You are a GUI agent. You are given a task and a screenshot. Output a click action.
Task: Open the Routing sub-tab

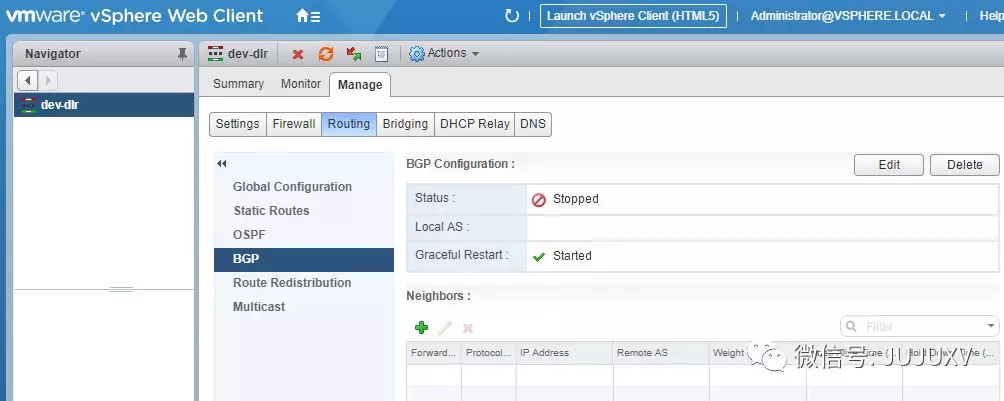pyautogui.click(x=349, y=124)
